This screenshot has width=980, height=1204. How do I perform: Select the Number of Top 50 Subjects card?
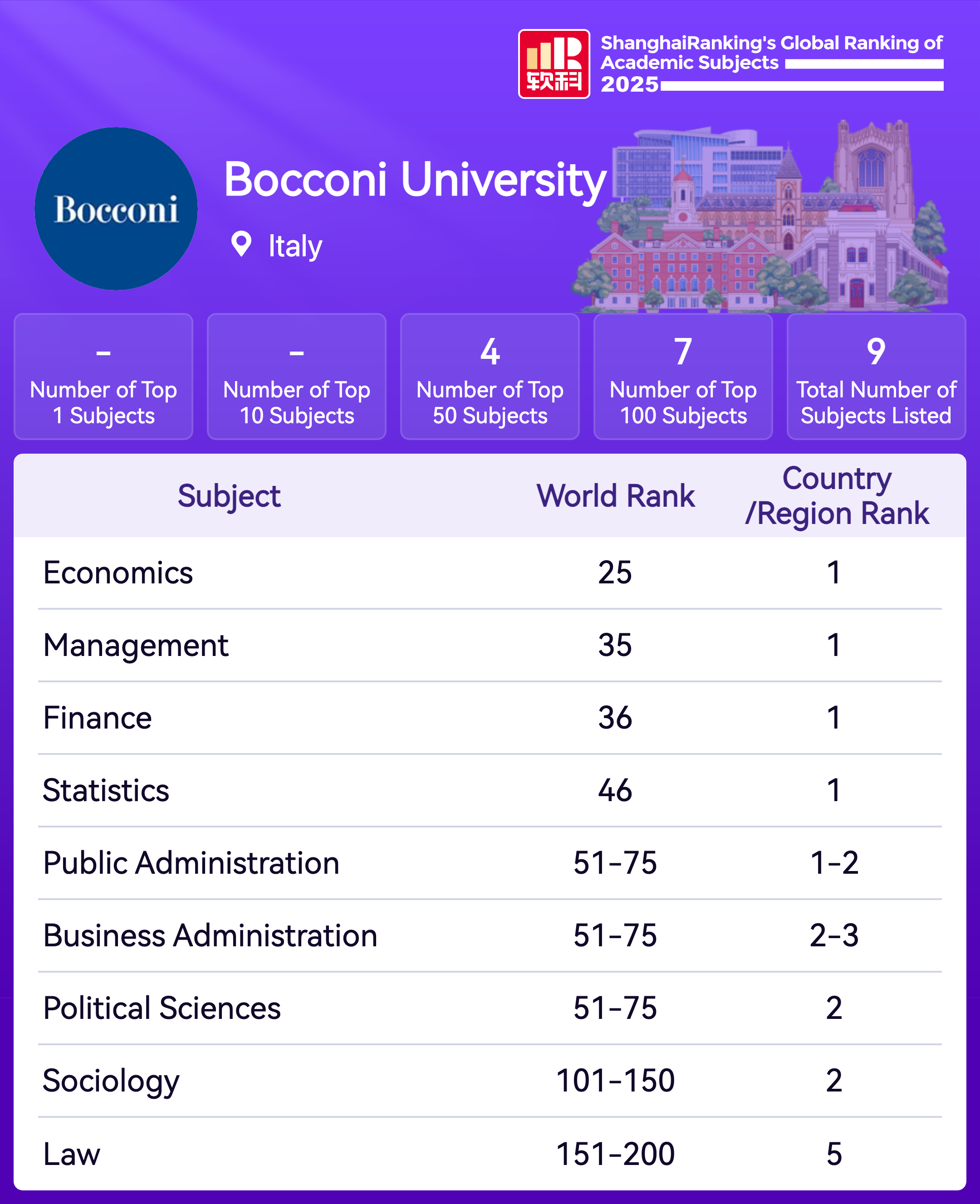coord(490,377)
